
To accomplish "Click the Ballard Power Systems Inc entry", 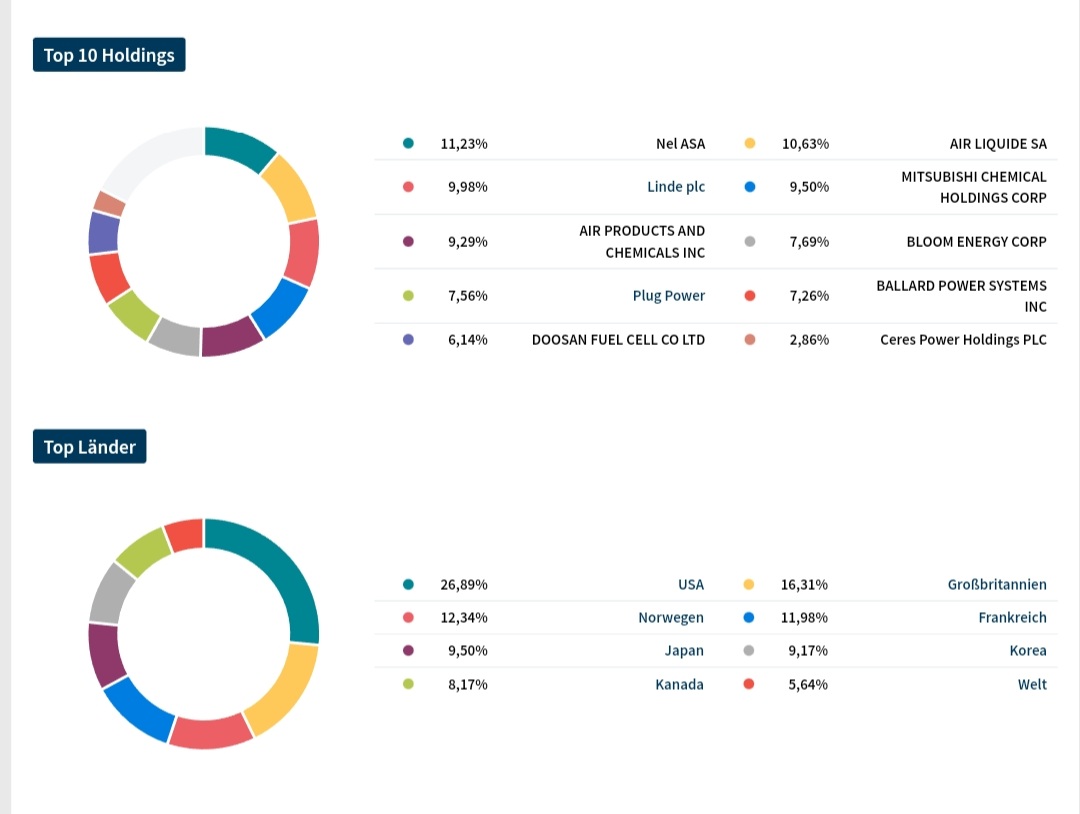I will (961, 296).
